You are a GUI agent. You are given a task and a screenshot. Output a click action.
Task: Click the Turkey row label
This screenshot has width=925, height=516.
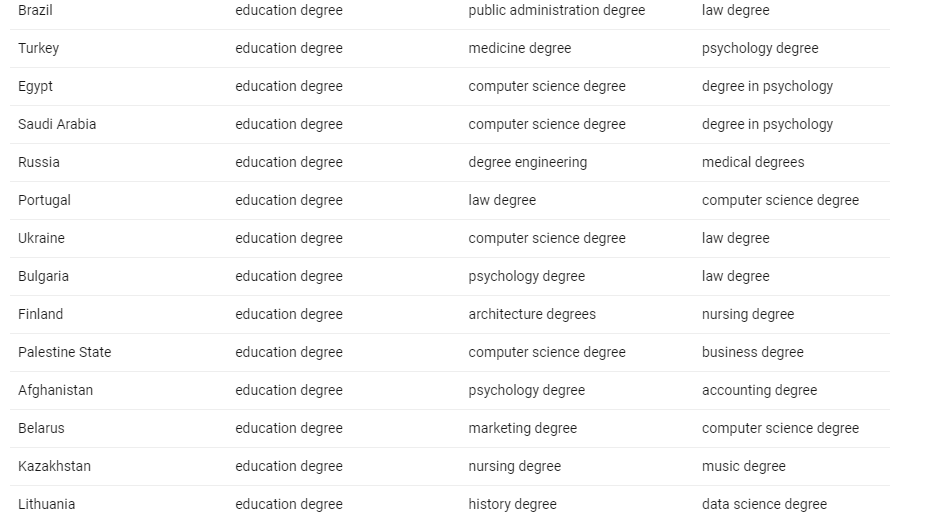coord(38,48)
